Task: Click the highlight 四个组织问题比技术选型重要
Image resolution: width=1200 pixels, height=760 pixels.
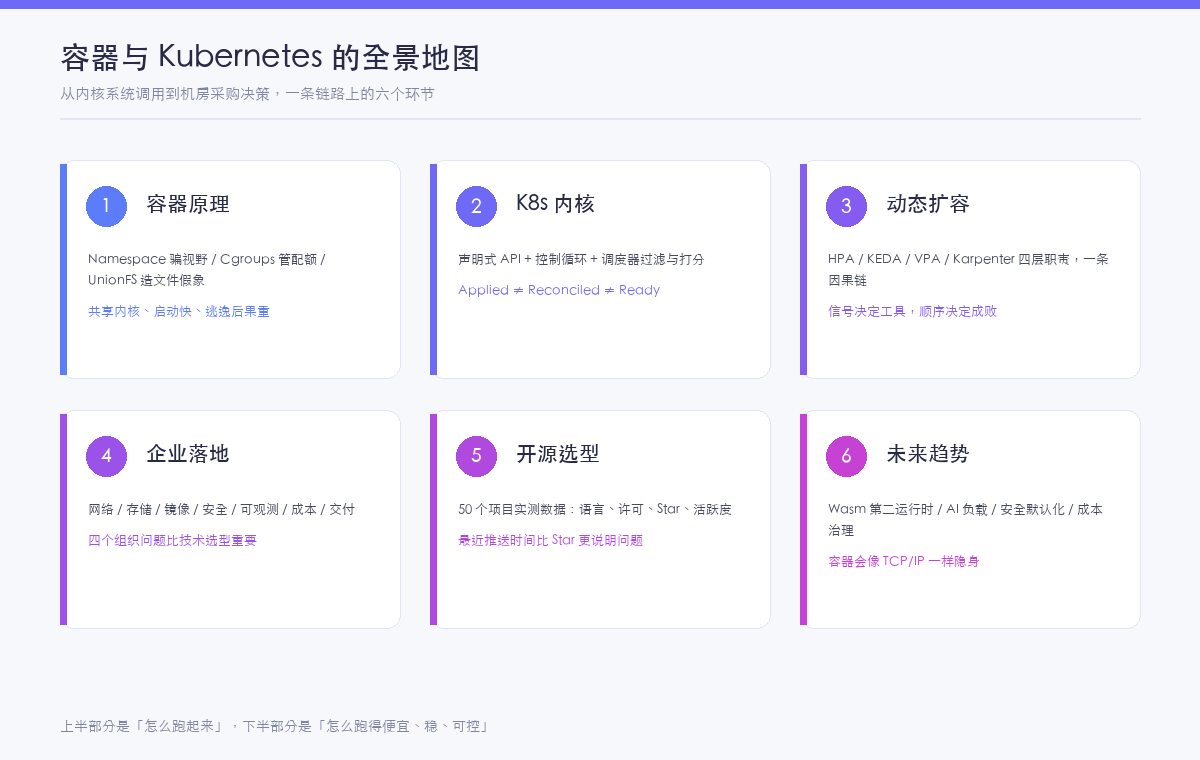Action: 172,540
